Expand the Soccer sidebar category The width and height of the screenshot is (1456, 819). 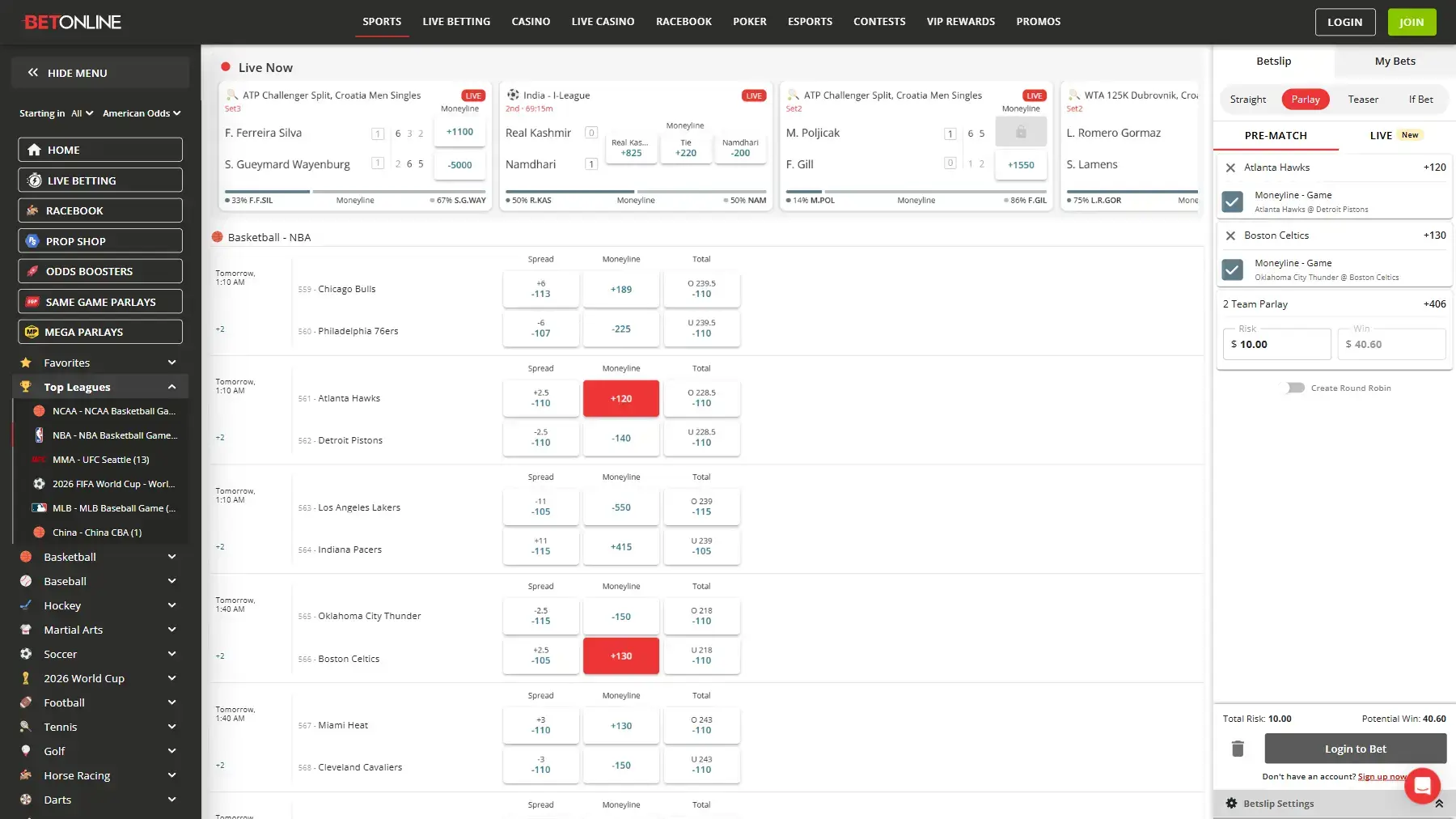click(x=171, y=654)
